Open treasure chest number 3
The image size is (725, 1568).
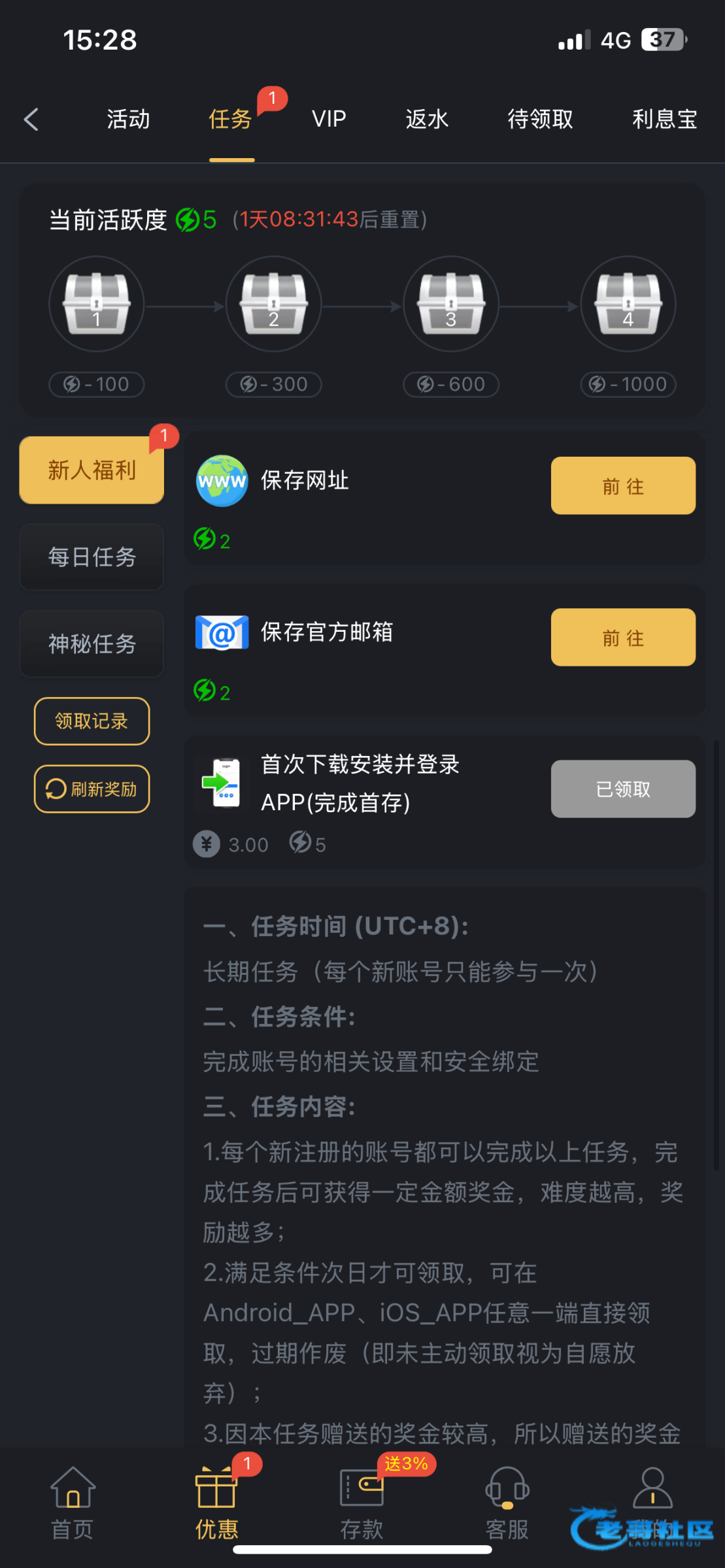point(451,304)
